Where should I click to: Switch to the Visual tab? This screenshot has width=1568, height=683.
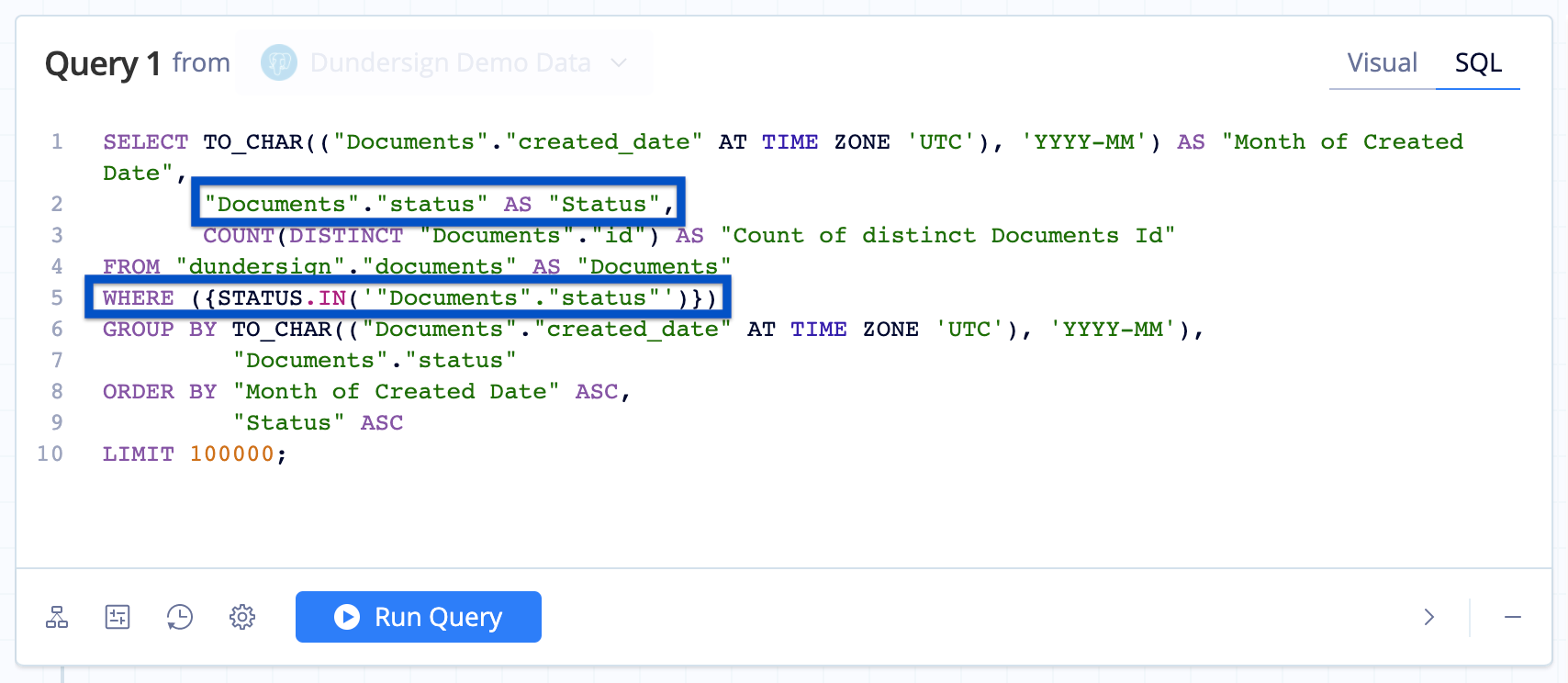(1382, 62)
